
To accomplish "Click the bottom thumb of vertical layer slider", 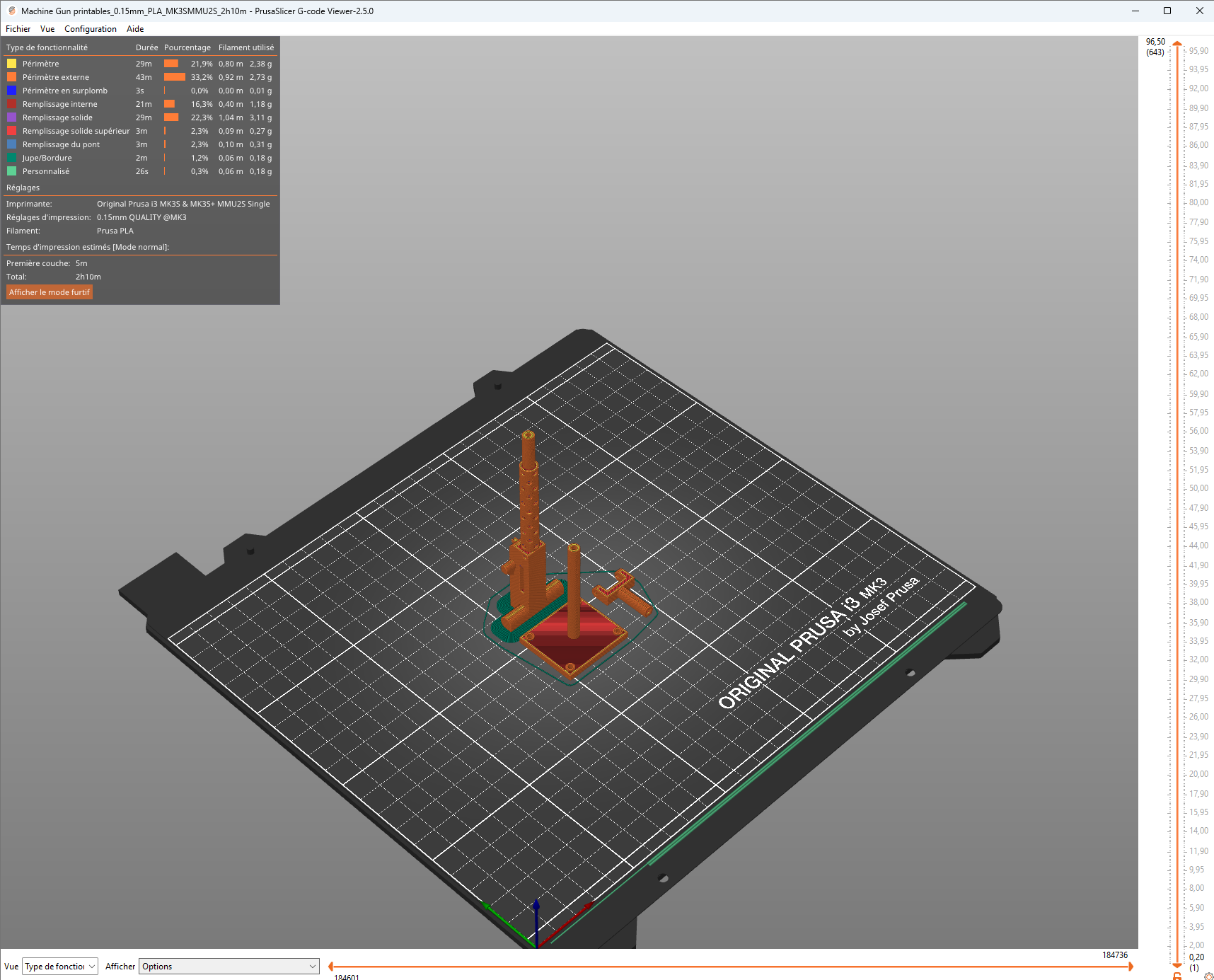I will [1177, 964].
